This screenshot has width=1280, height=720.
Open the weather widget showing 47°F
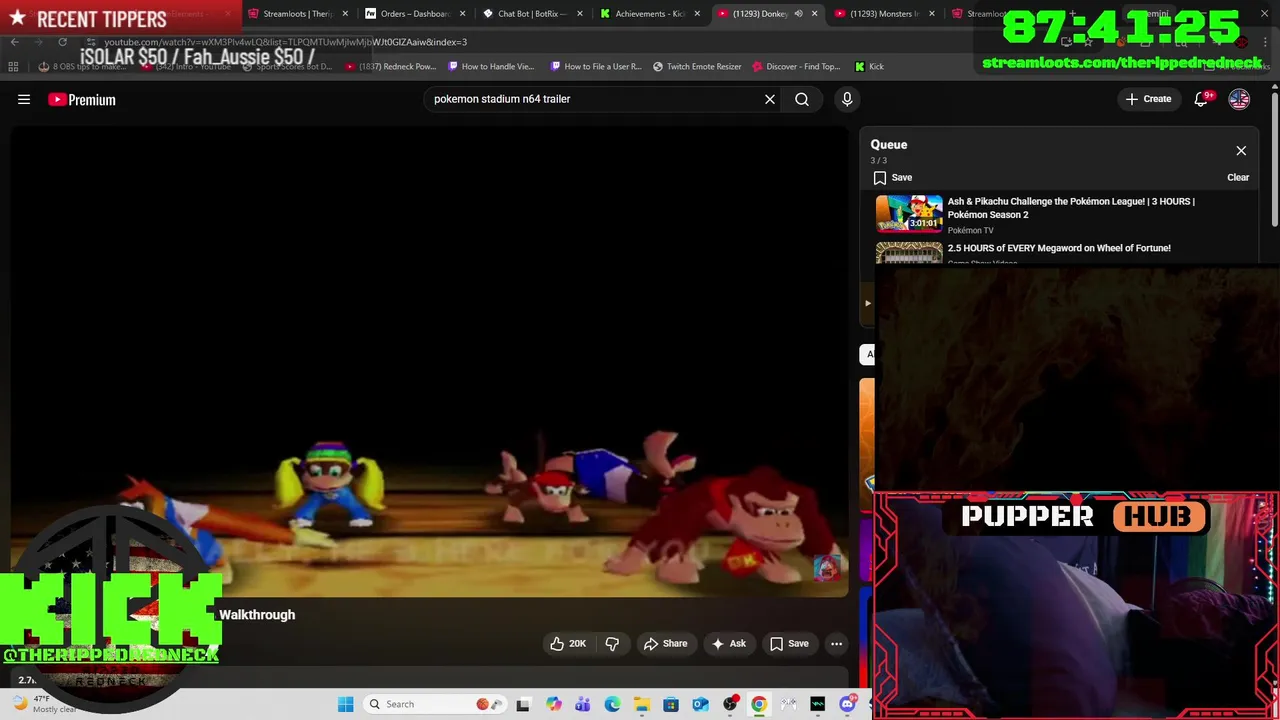pyautogui.click(x=45, y=704)
